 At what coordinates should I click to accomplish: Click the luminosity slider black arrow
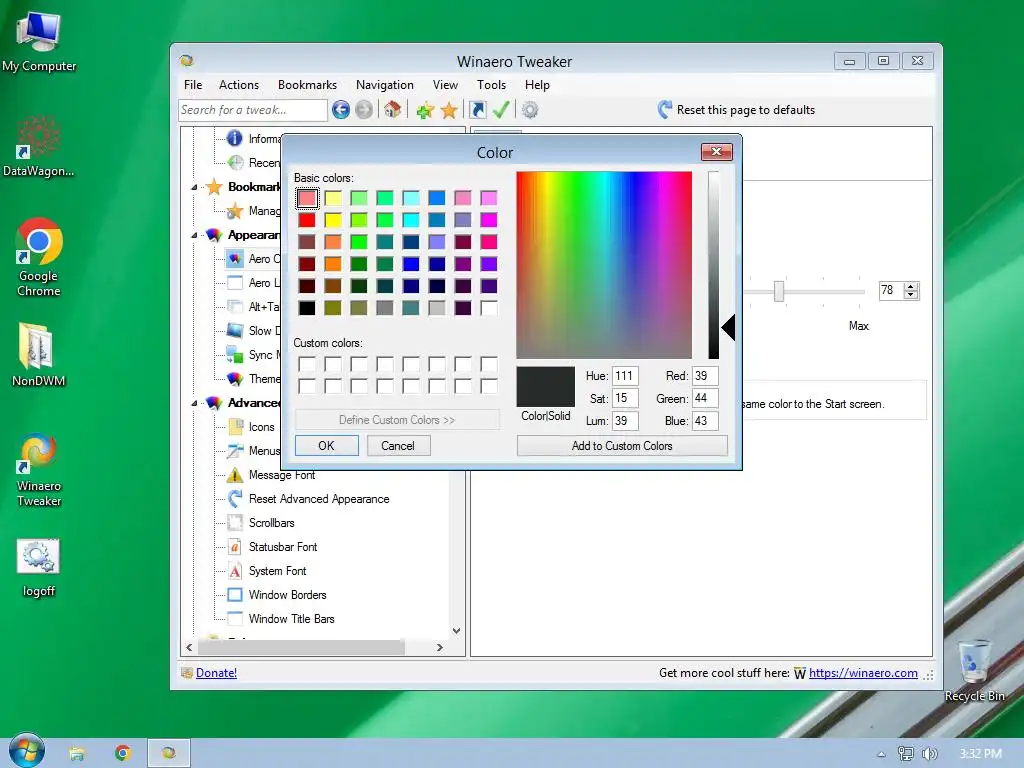coord(728,327)
